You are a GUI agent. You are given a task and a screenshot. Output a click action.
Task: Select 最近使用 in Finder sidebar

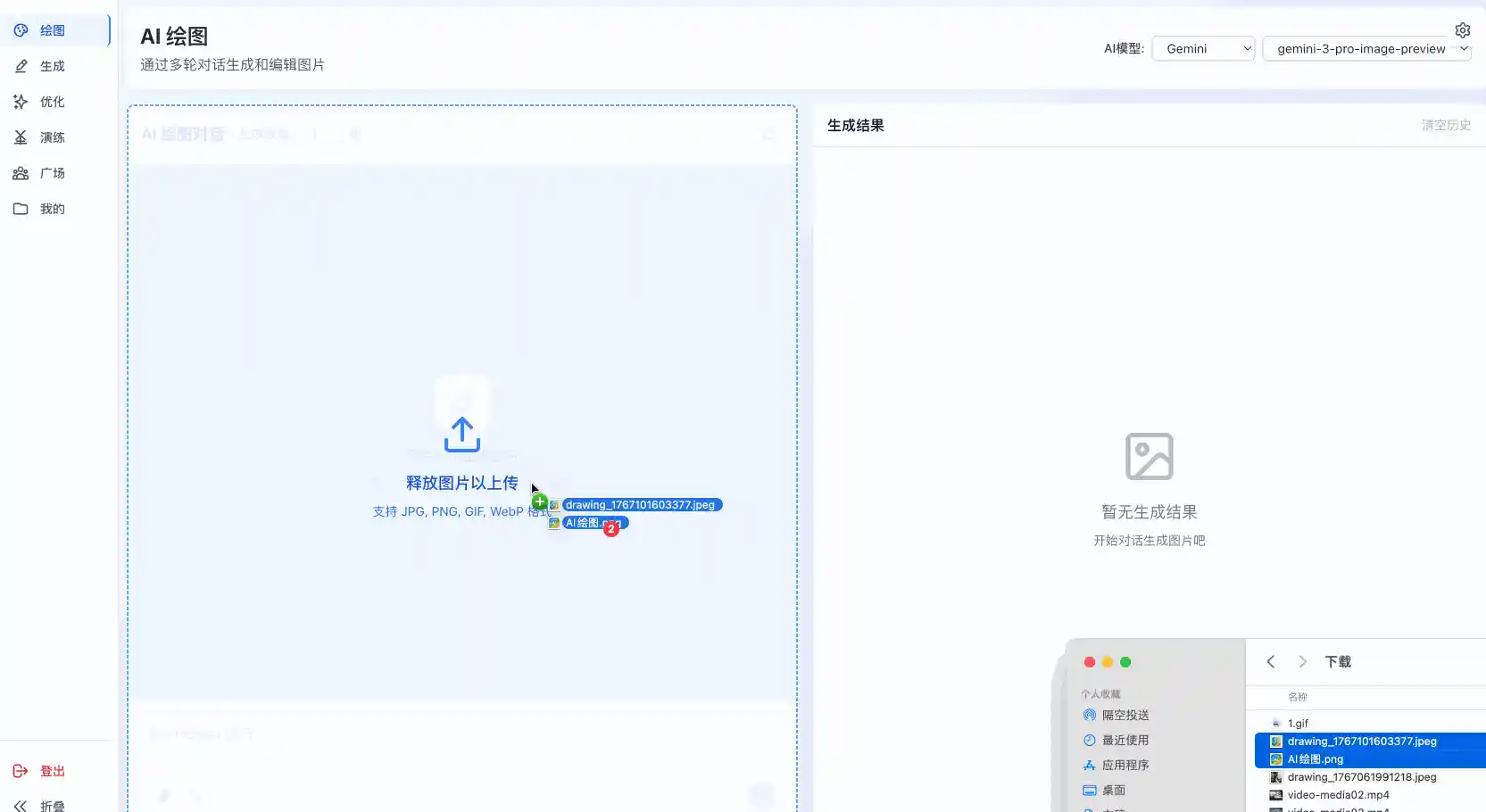[x=1125, y=740]
